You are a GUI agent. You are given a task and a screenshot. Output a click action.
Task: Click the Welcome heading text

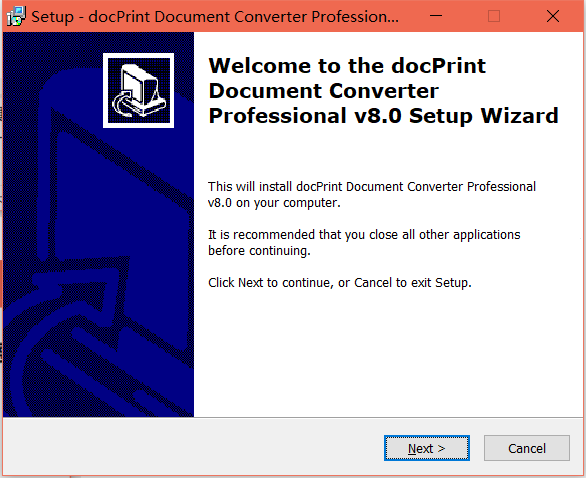[383, 91]
